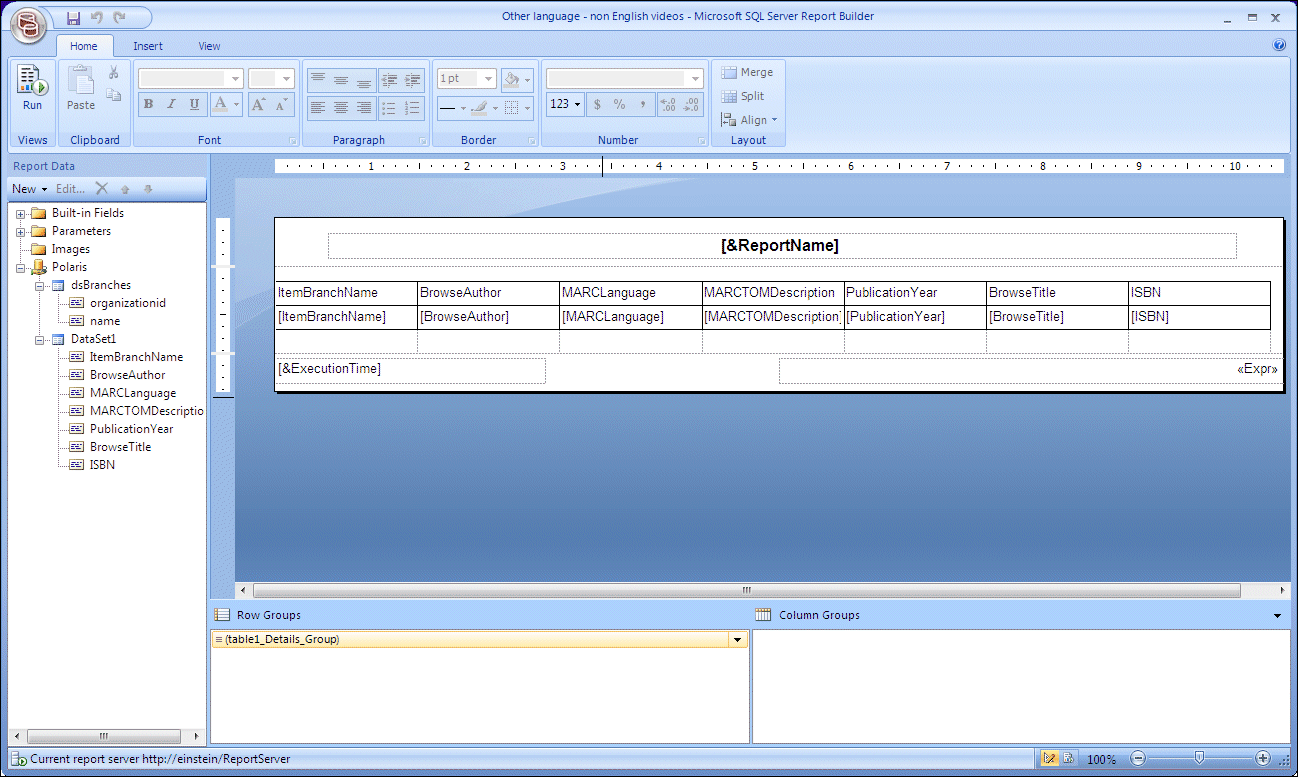This screenshot has width=1298, height=777.
Task: Click the Run report icon
Action: 32,87
